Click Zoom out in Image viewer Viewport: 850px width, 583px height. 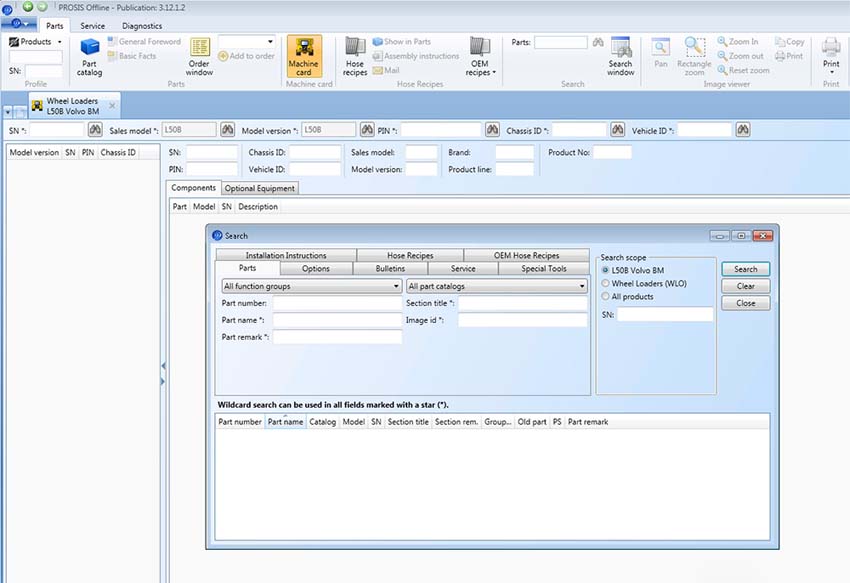(x=740, y=56)
